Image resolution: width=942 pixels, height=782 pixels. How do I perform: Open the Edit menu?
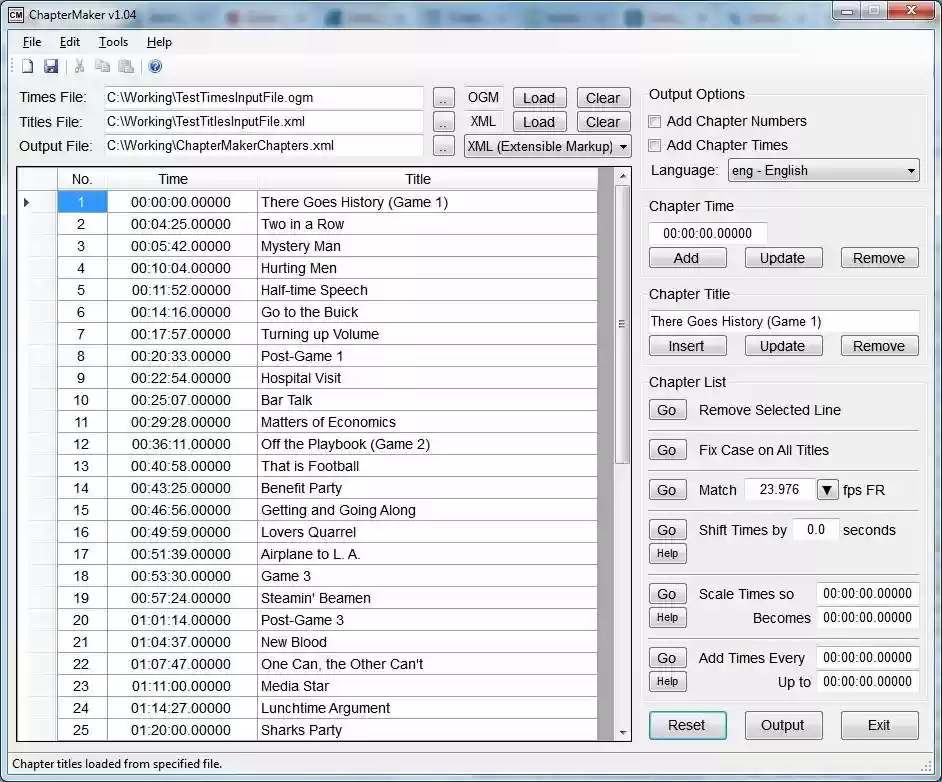pyautogui.click(x=69, y=42)
